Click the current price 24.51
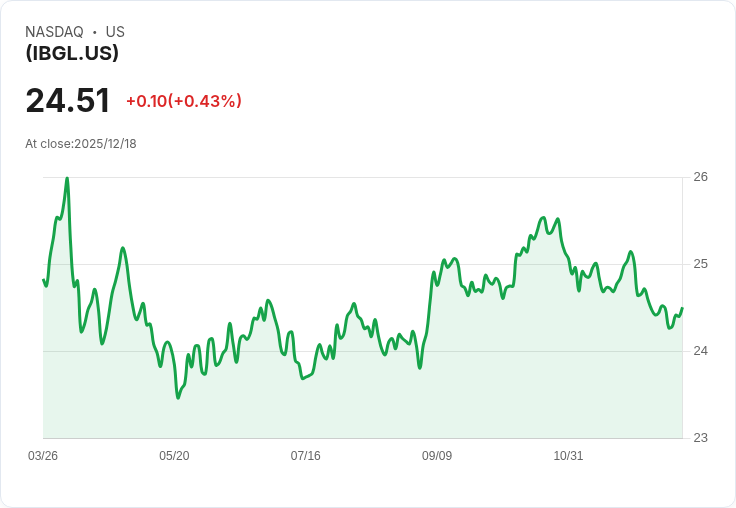This screenshot has width=736, height=508. [68, 101]
